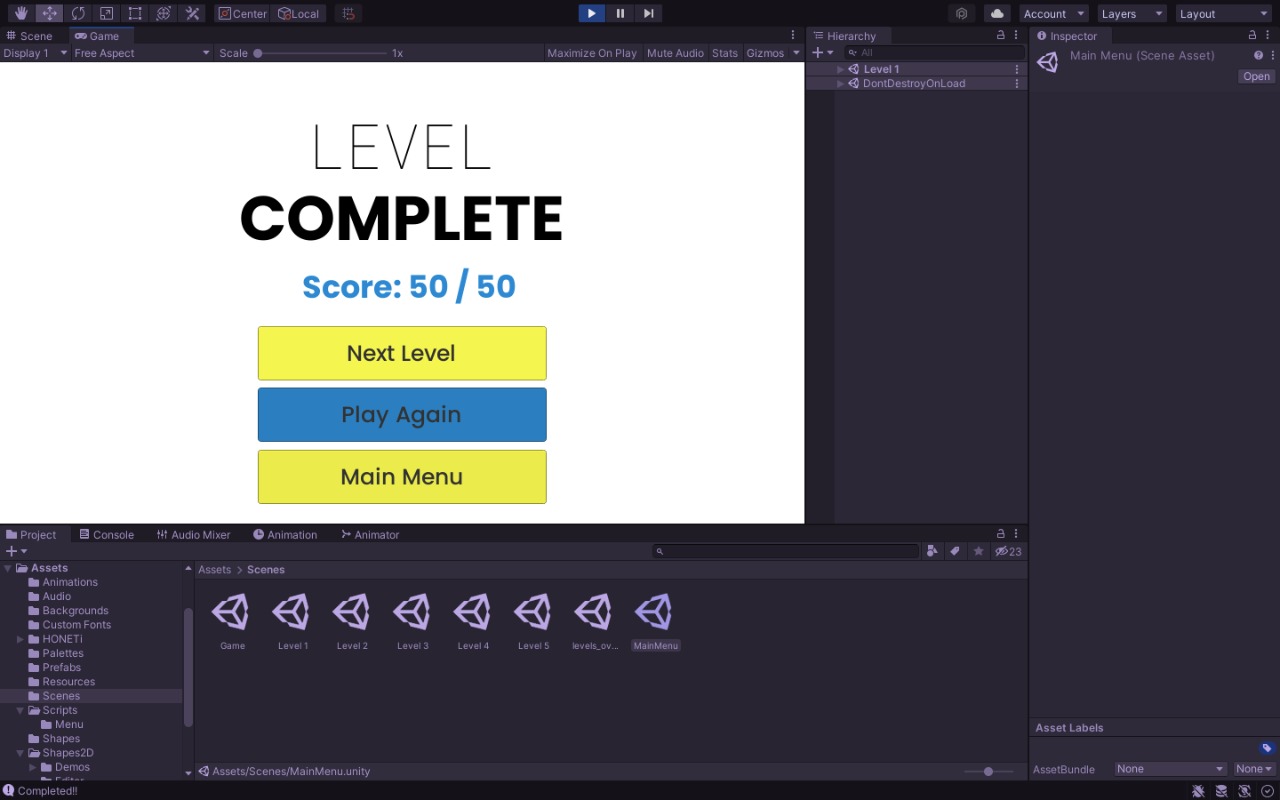Click the Step forward one frame button

point(649,13)
